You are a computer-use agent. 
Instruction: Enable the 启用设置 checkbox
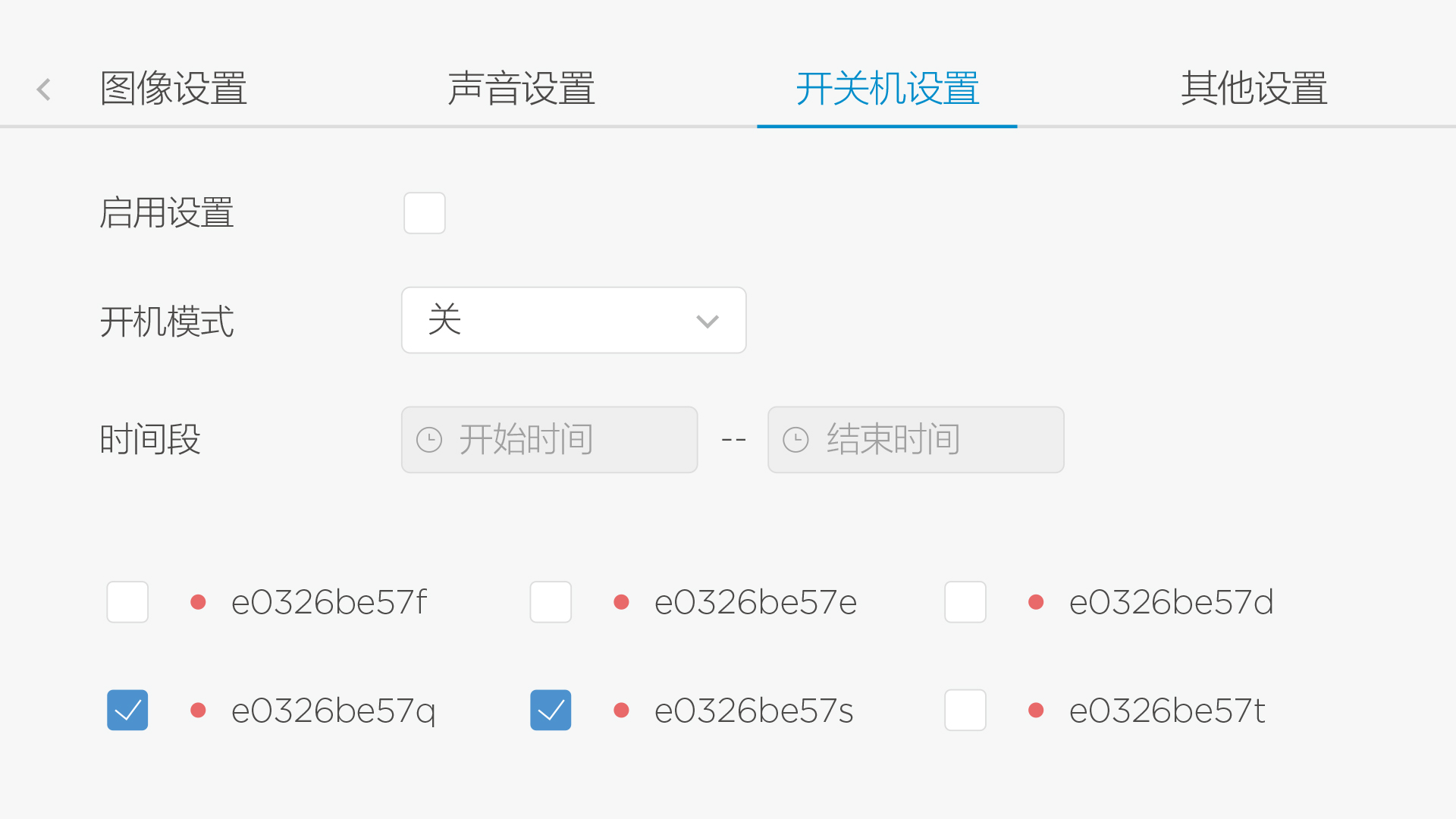[425, 213]
